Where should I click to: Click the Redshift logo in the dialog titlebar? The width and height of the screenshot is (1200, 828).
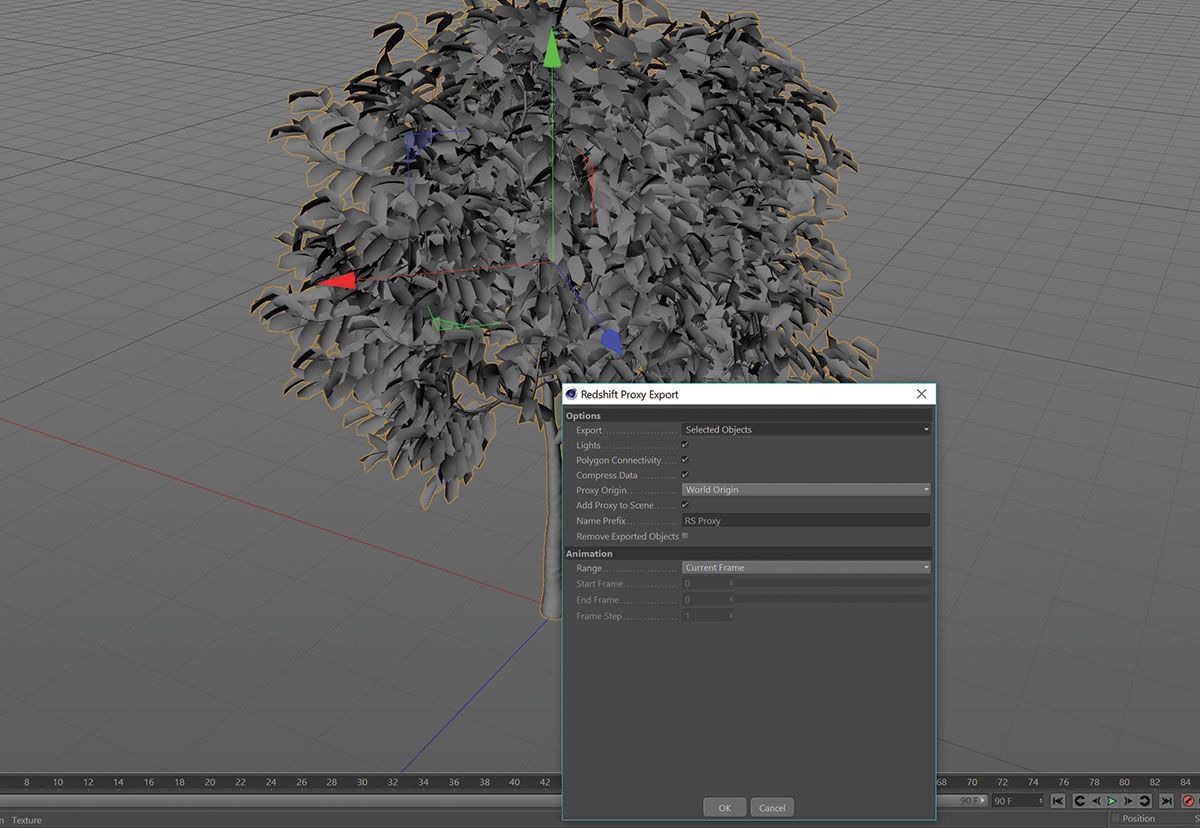[x=570, y=394]
